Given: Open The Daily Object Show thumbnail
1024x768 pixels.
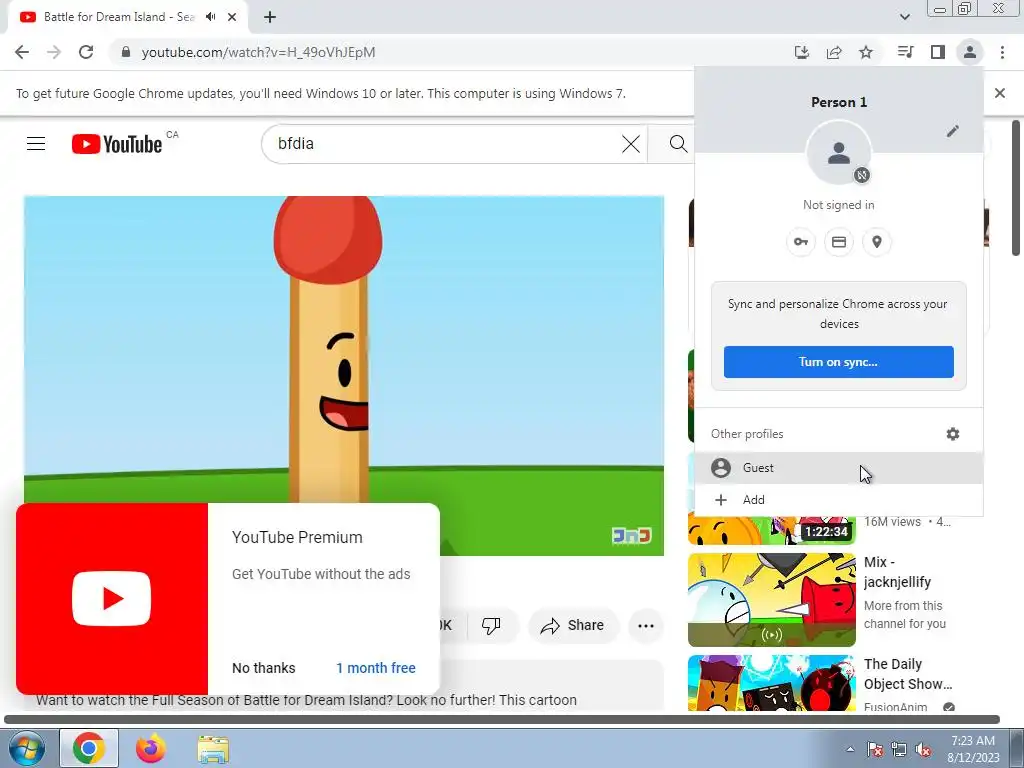Looking at the screenshot, I should coord(771,682).
